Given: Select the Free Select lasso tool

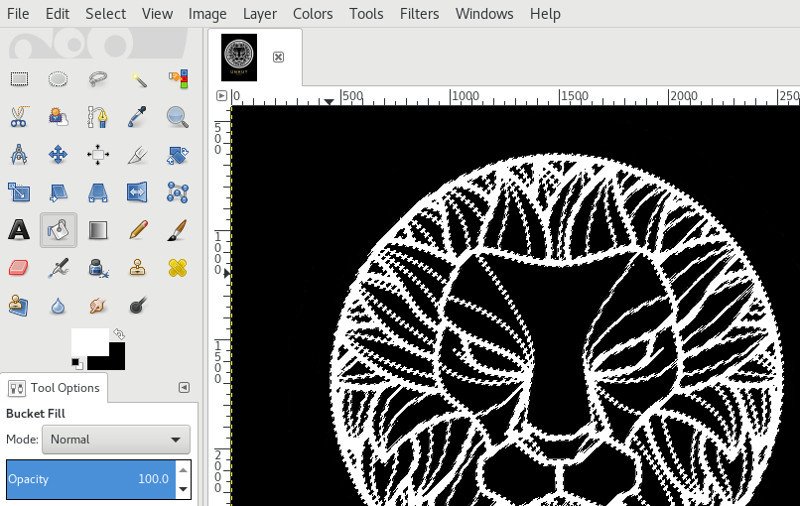Looking at the screenshot, I should (98, 79).
